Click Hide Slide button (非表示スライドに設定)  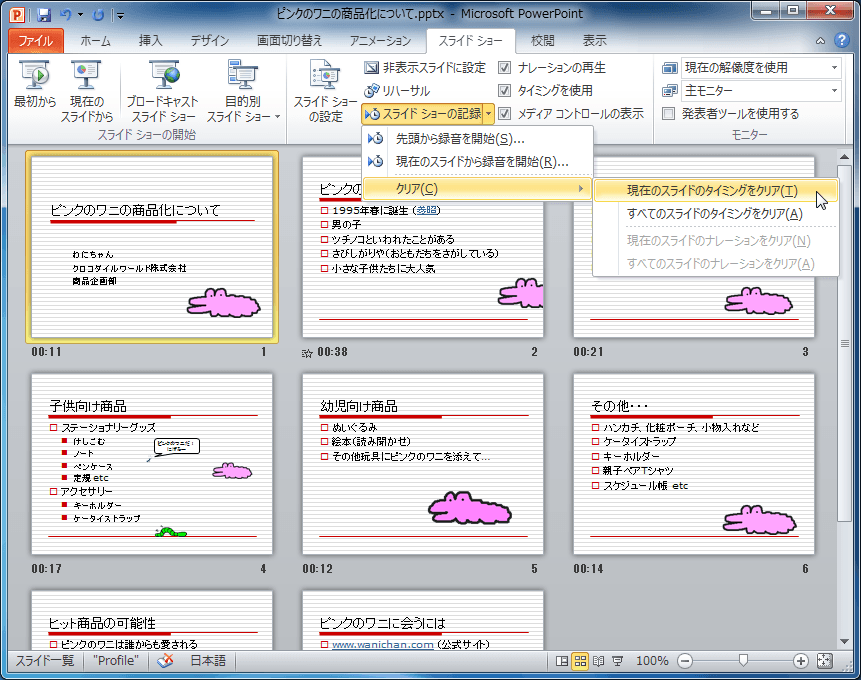click(425, 68)
